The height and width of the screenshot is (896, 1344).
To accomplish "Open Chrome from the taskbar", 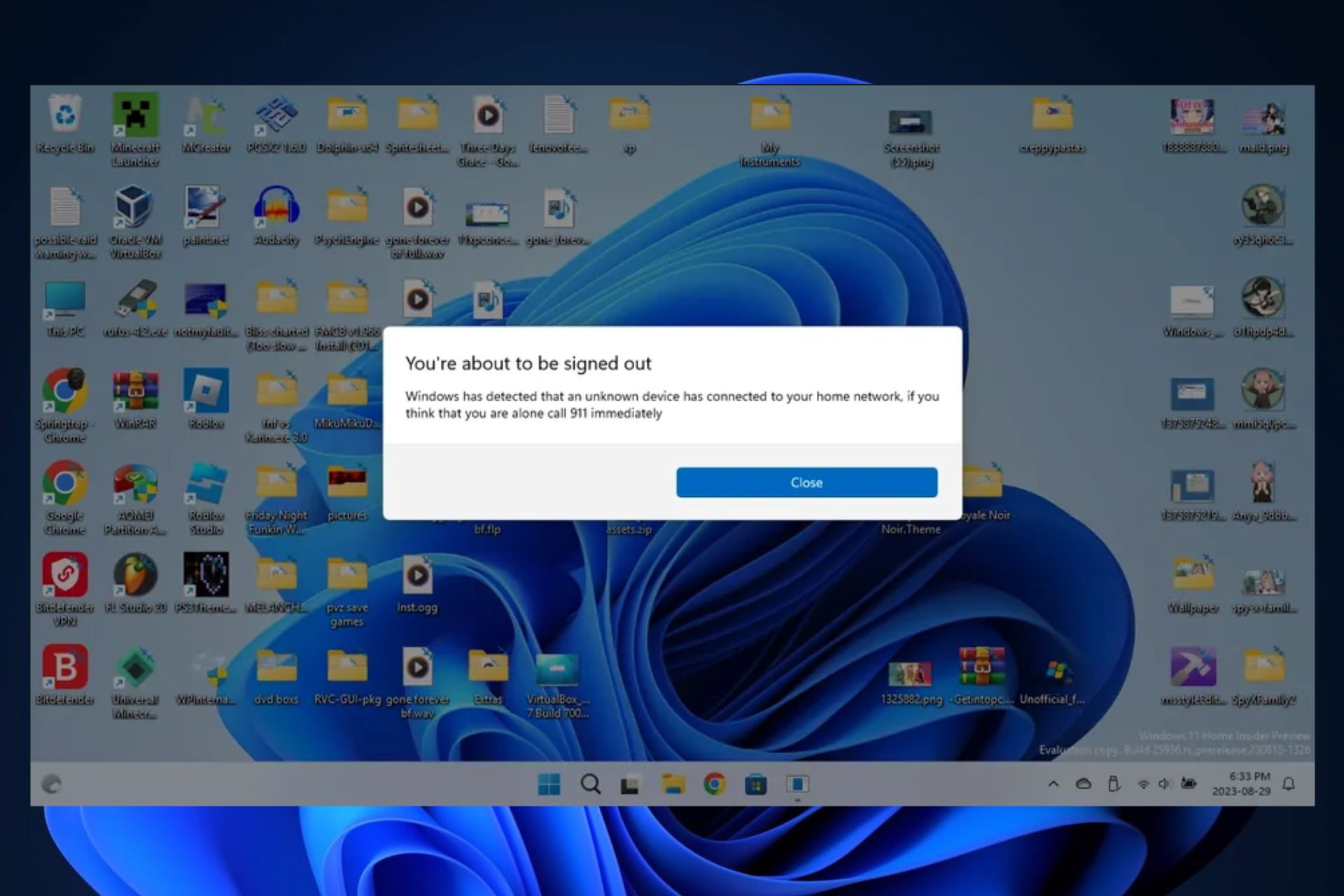I will point(715,784).
